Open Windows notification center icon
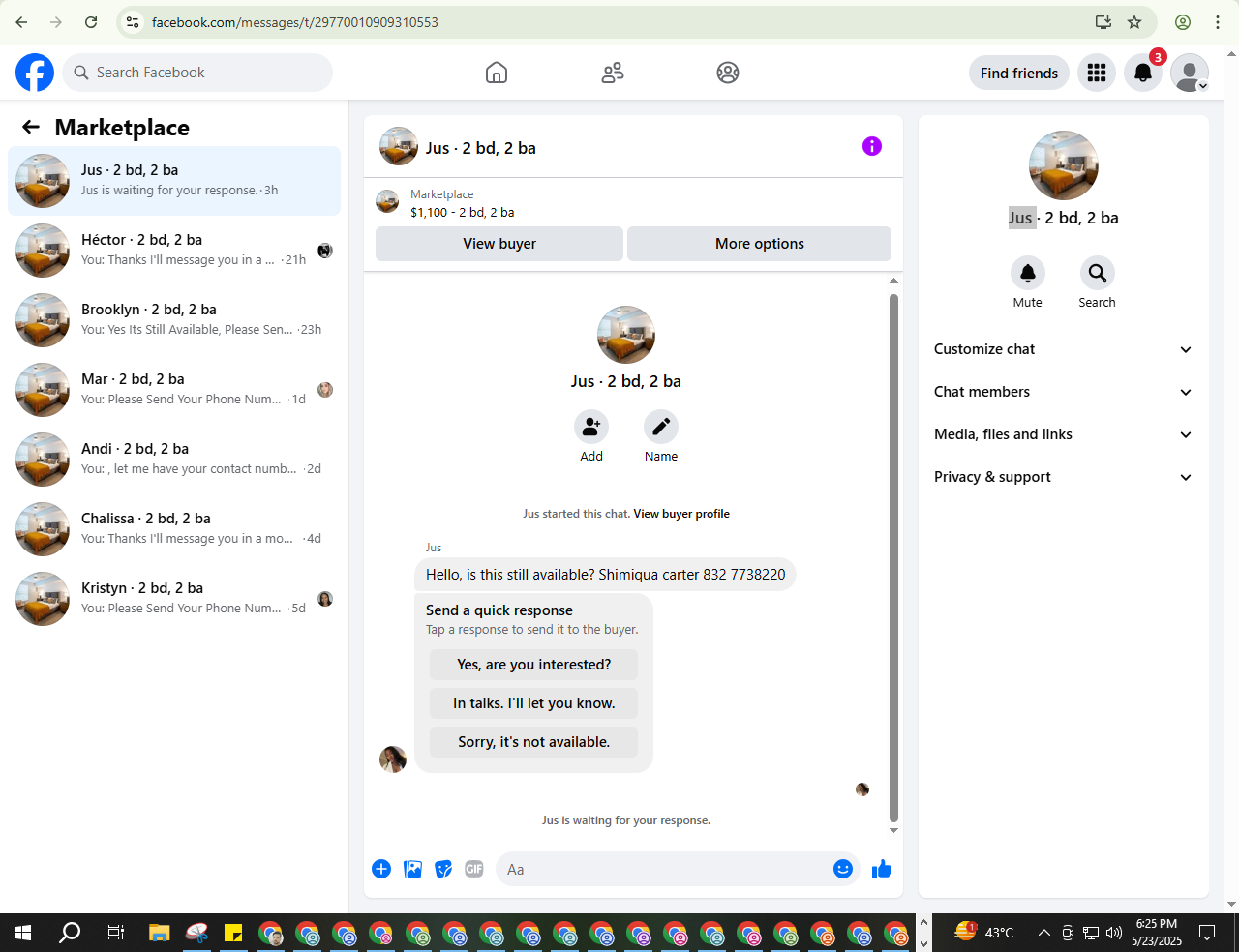 coord(1207,933)
